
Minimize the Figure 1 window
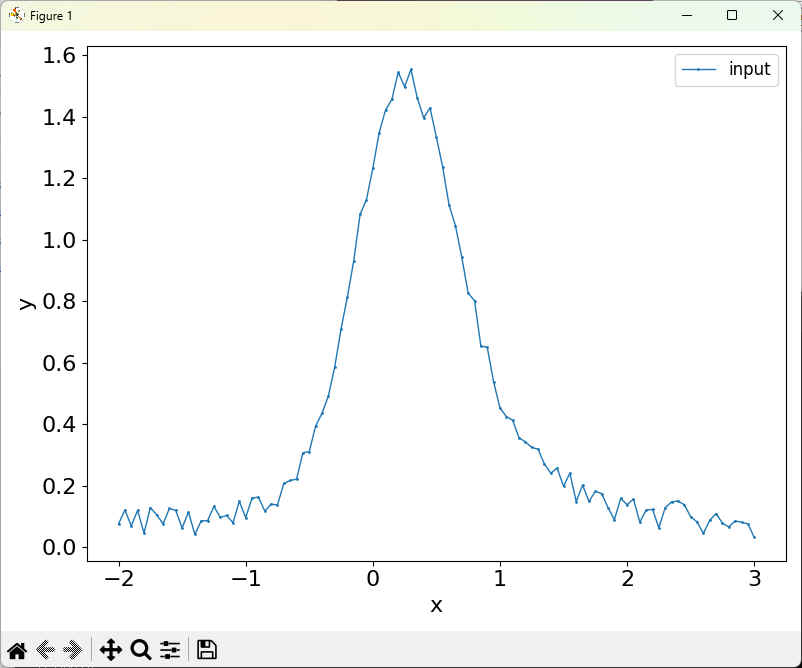pos(687,15)
